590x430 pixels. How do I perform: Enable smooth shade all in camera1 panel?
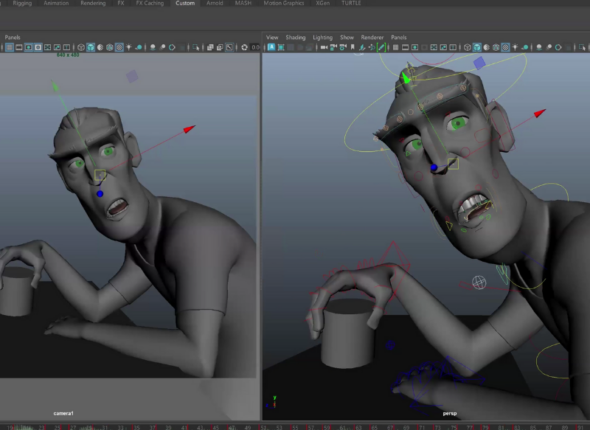tap(91, 47)
